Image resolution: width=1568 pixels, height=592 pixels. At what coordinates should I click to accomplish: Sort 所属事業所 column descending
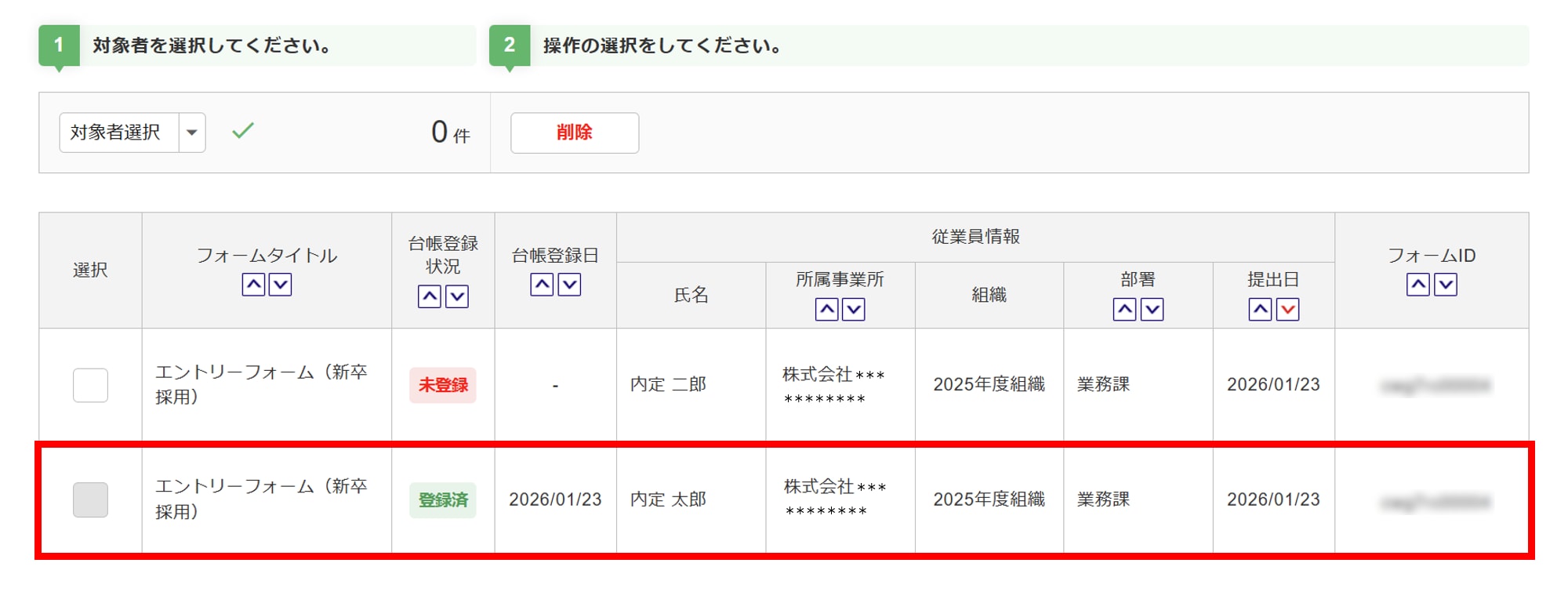[x=854, y=310]
